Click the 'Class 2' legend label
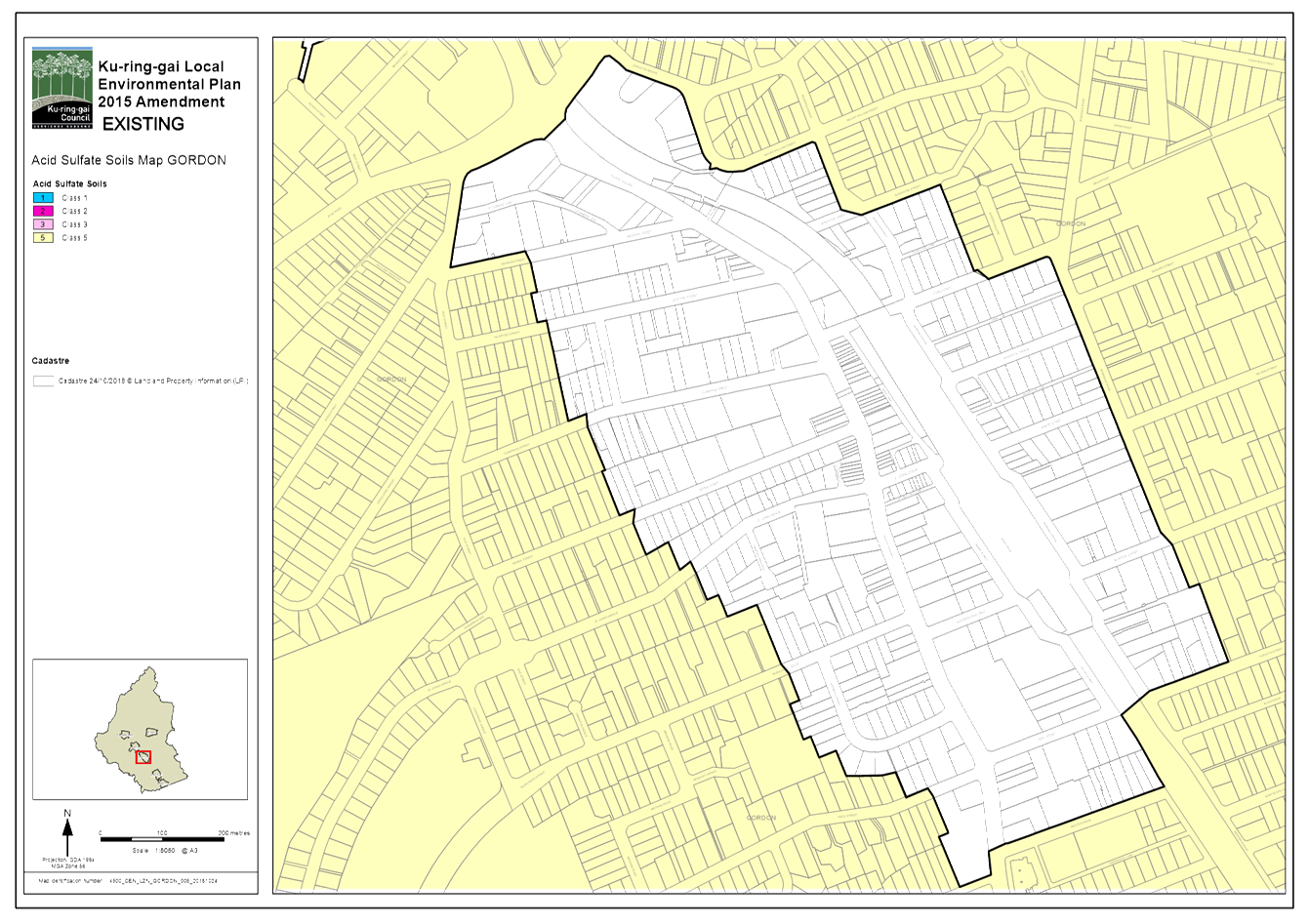This screenshot has width=1309, height=924. point(74,211)
